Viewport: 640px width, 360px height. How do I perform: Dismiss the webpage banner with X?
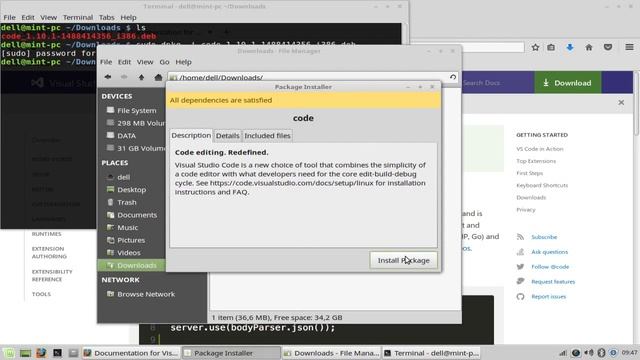621,102
